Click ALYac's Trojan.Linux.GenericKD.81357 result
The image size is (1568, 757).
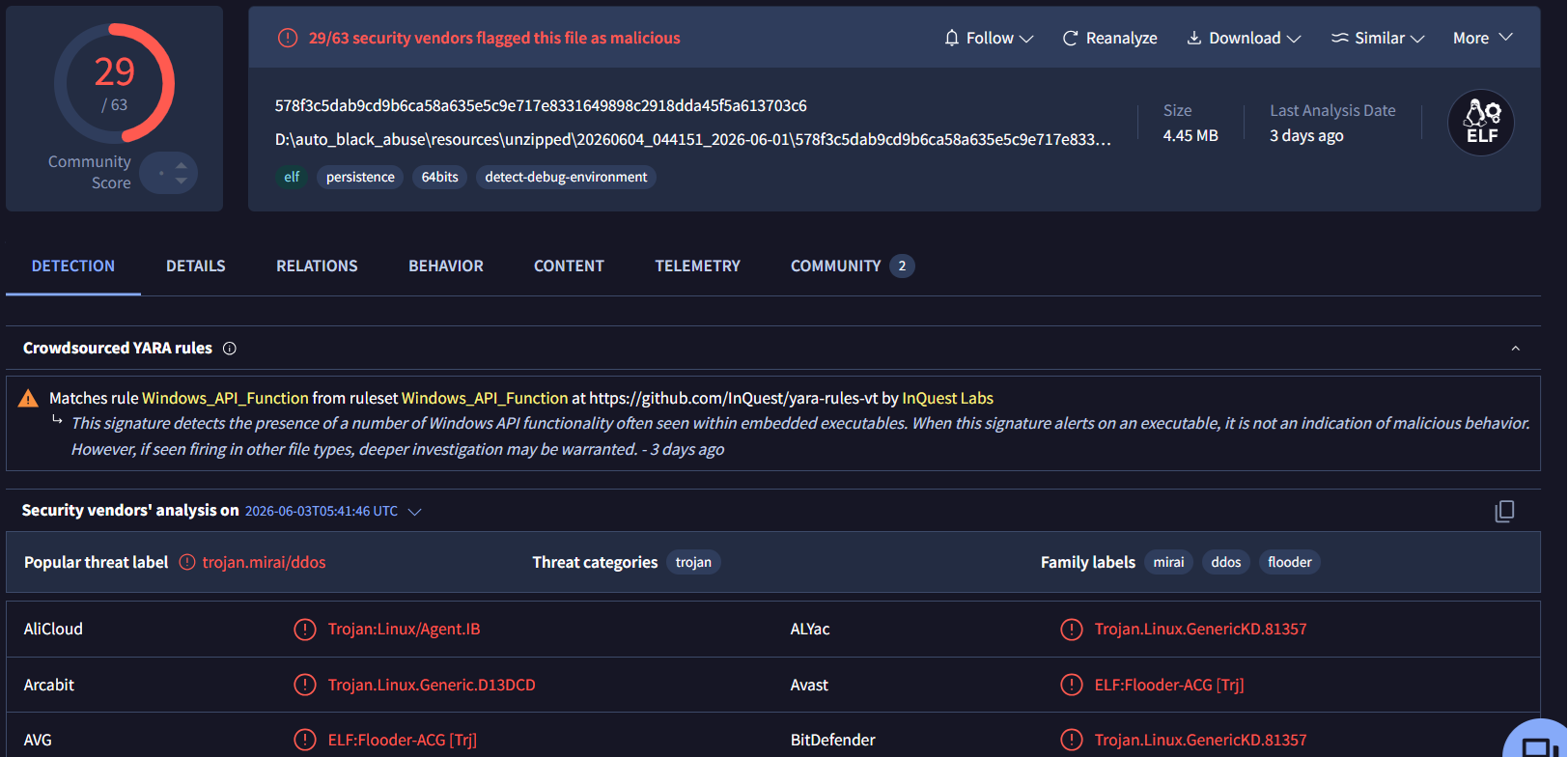pos(1200,630)
